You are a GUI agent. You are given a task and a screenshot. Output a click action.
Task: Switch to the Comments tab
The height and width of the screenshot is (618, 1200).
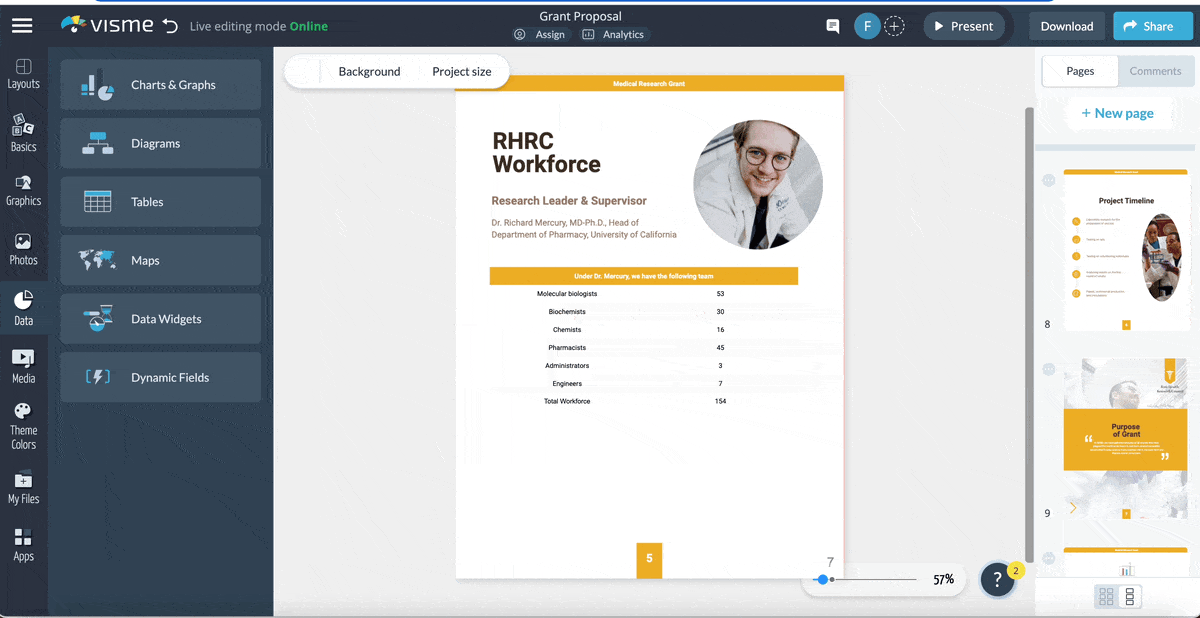[1155, 71]
